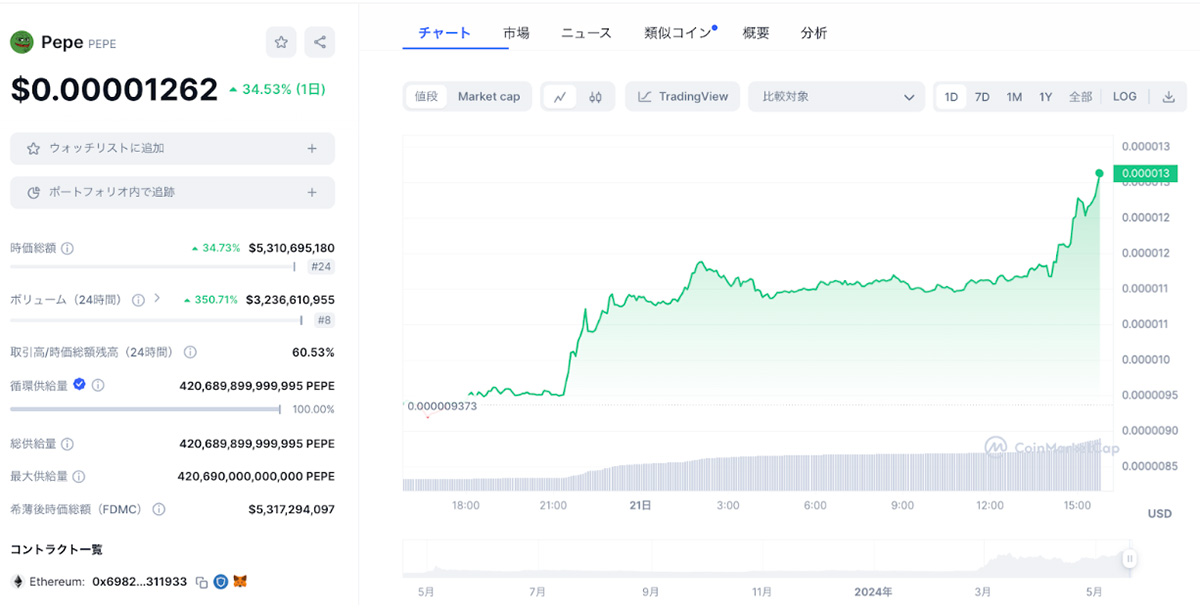1200x615 pixels.
Task: Show info about 時価総額
Action: 67,248
